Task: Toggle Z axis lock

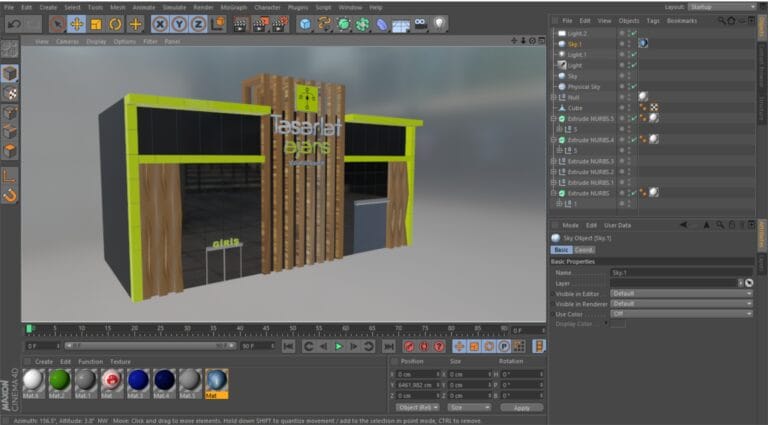Action: click(x=198, y=24)
